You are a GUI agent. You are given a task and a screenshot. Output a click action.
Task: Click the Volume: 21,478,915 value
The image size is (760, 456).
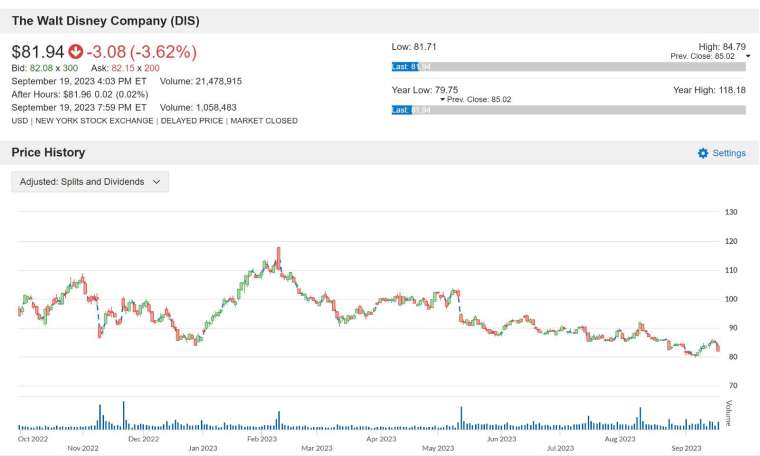(x=201, y=81)
